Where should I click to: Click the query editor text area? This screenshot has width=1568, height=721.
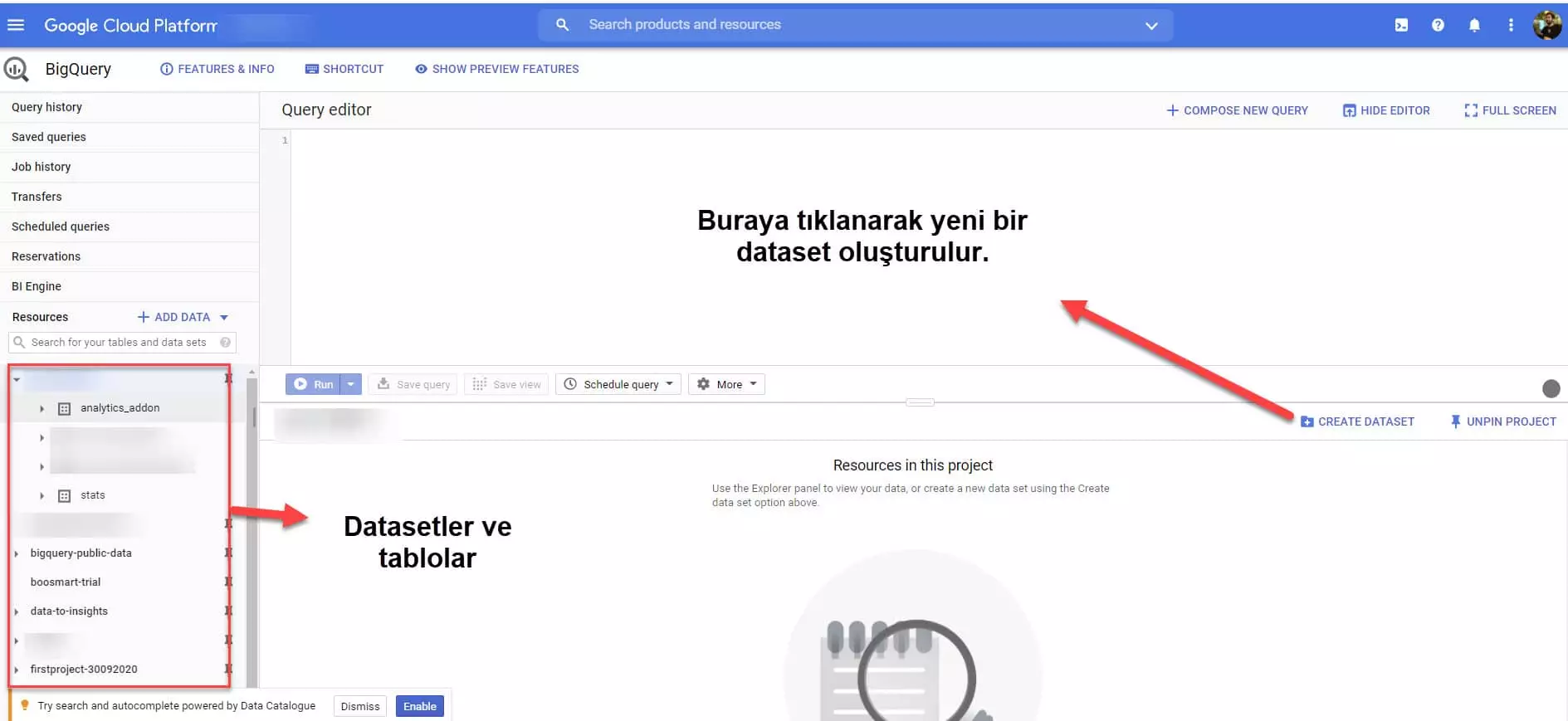929,247
